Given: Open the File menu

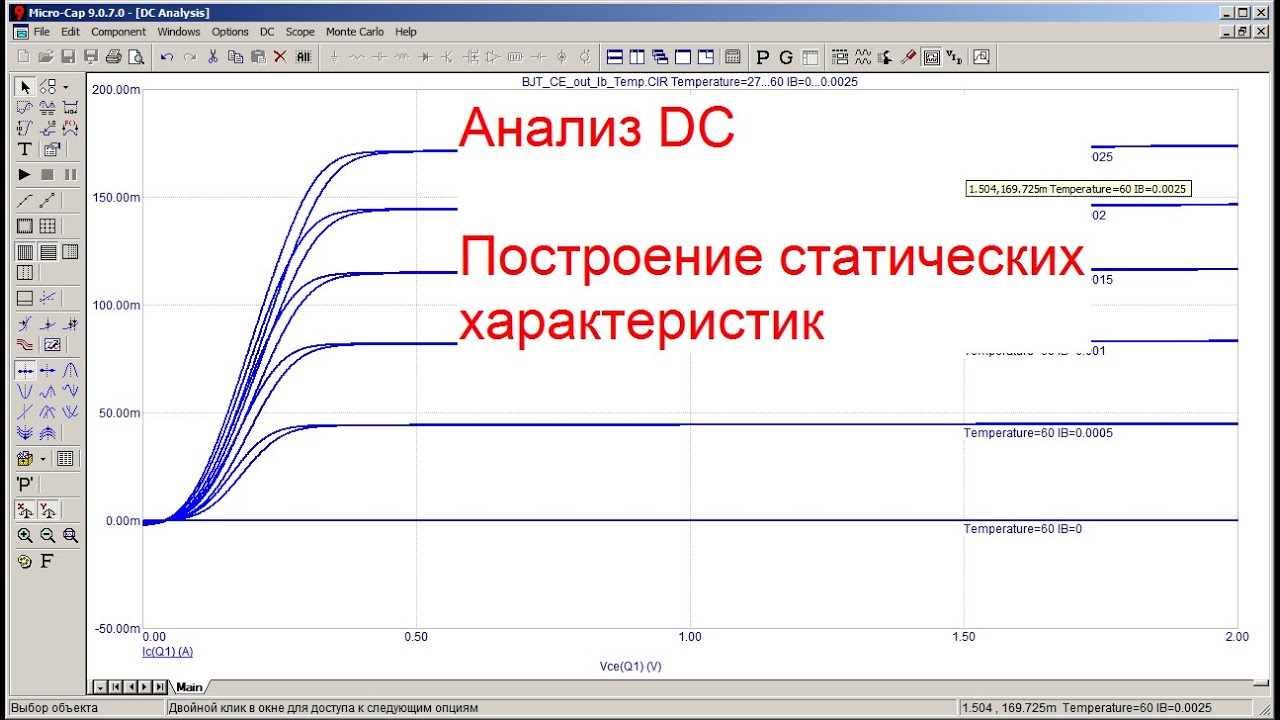Looking at the screenshot, I should pos(41,32).
